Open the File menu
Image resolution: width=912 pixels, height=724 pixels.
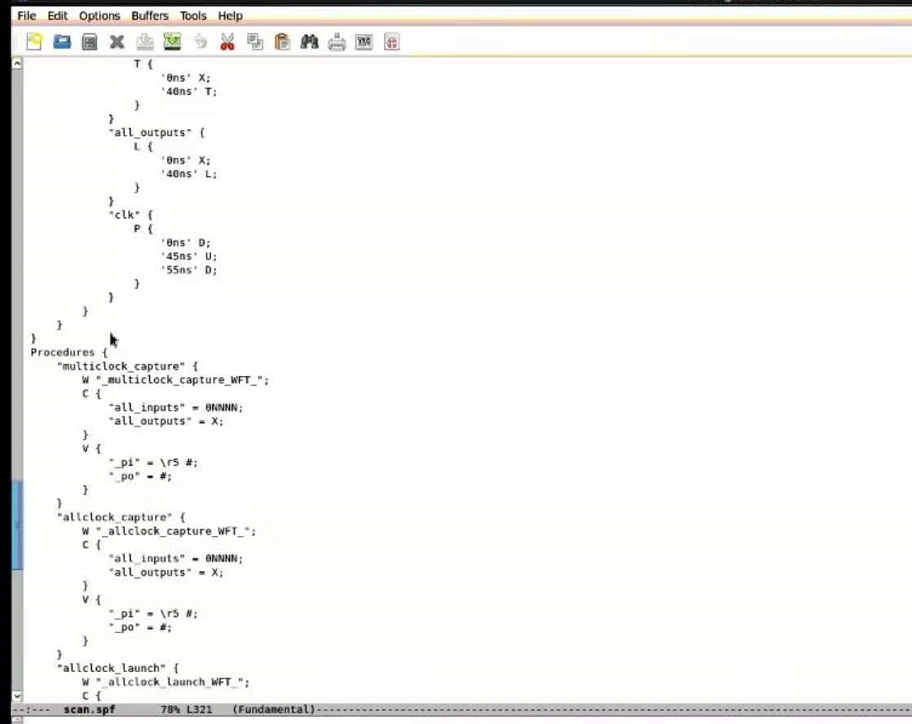pos(27,16)
